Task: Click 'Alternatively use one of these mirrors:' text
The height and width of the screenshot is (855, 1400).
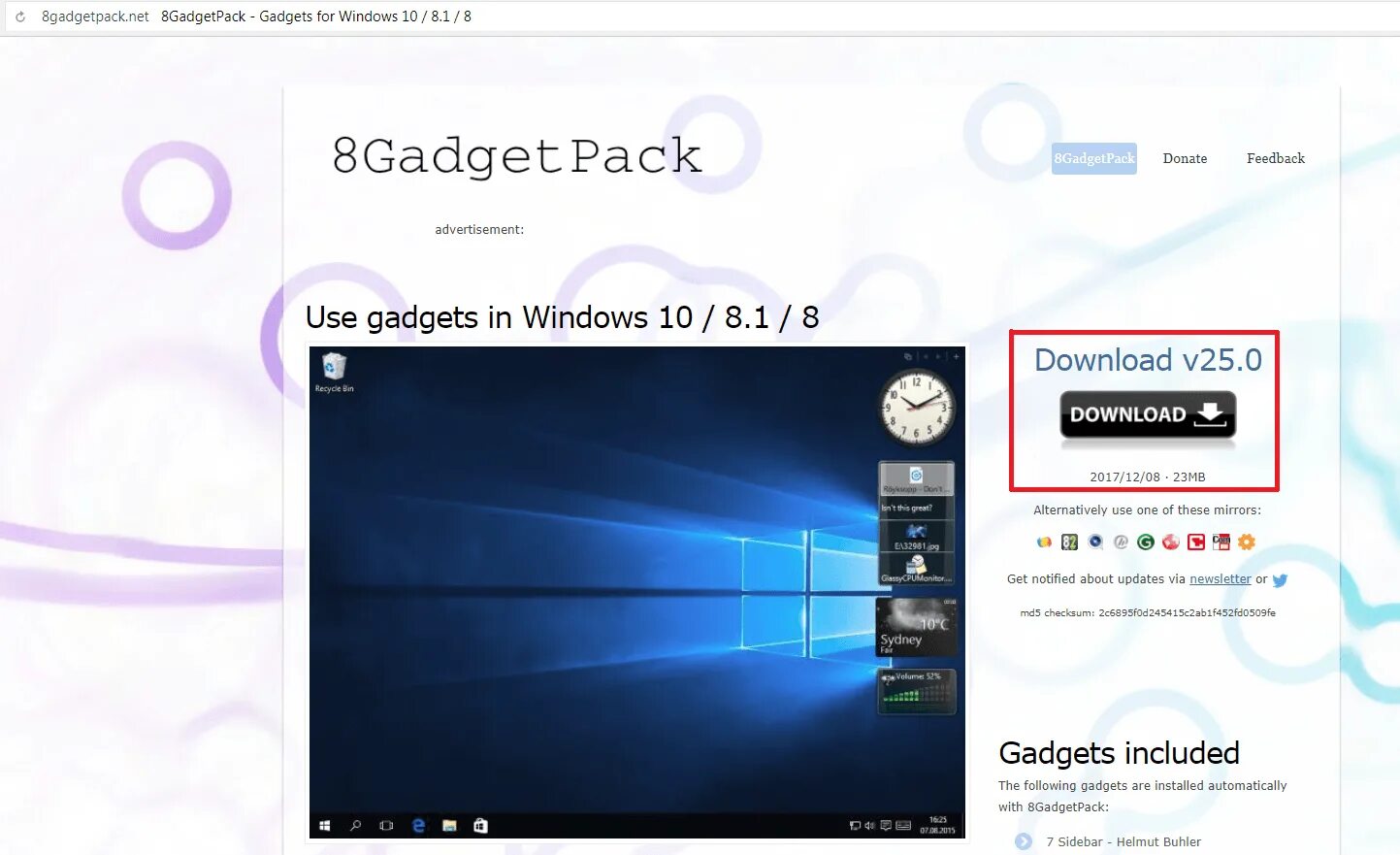Action: (x=1148, y=510)
